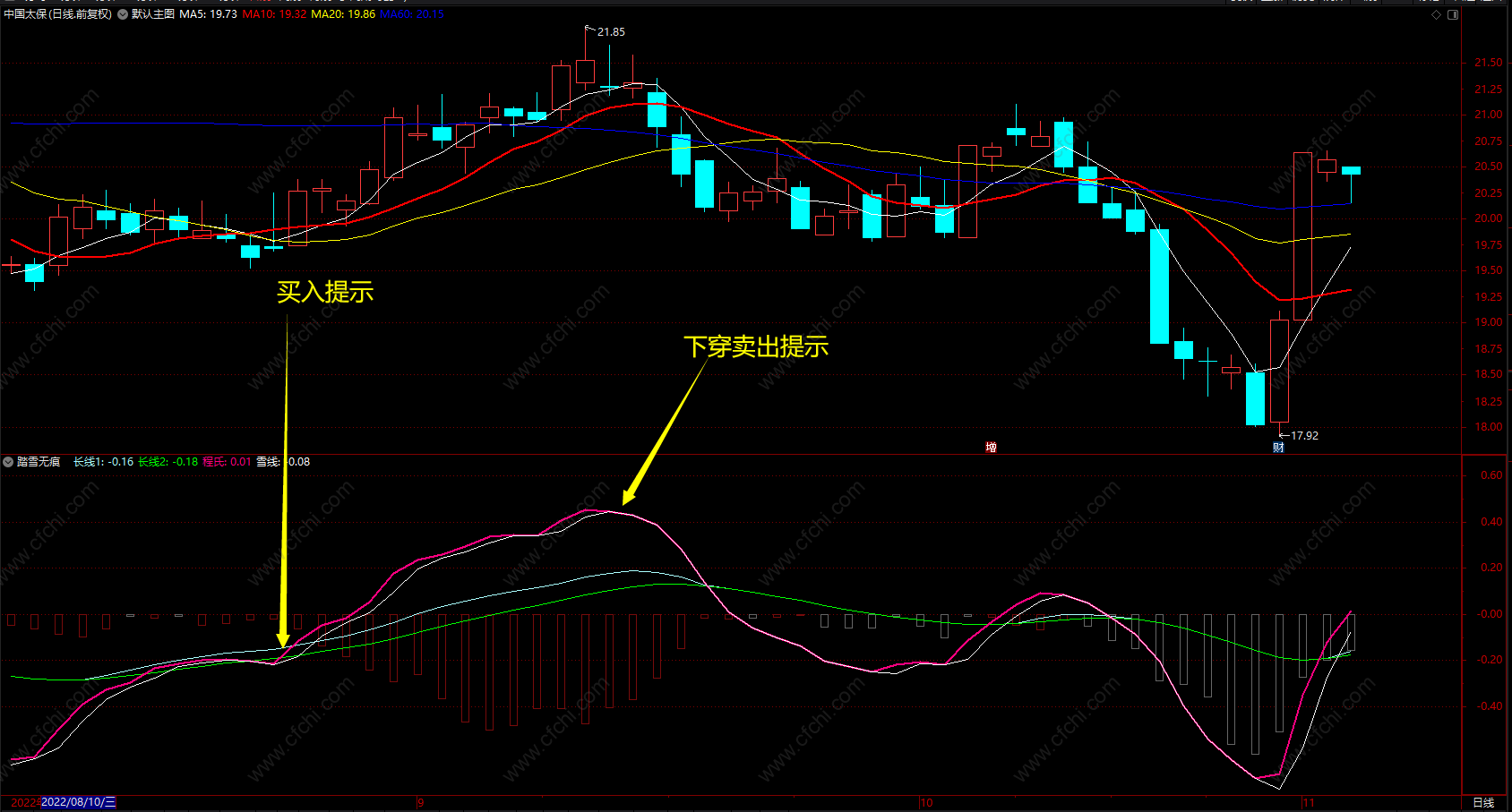Viewport: 1512px width, 812px height.
Task: Click the -0.40 indicator axis label
Action: click(x=1490, y=706)
